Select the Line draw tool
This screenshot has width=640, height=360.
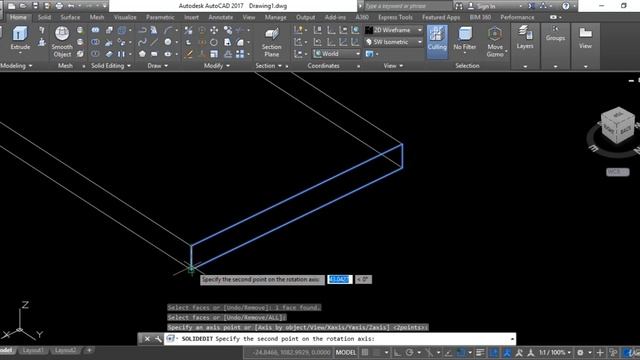click(x=154, y=42)
